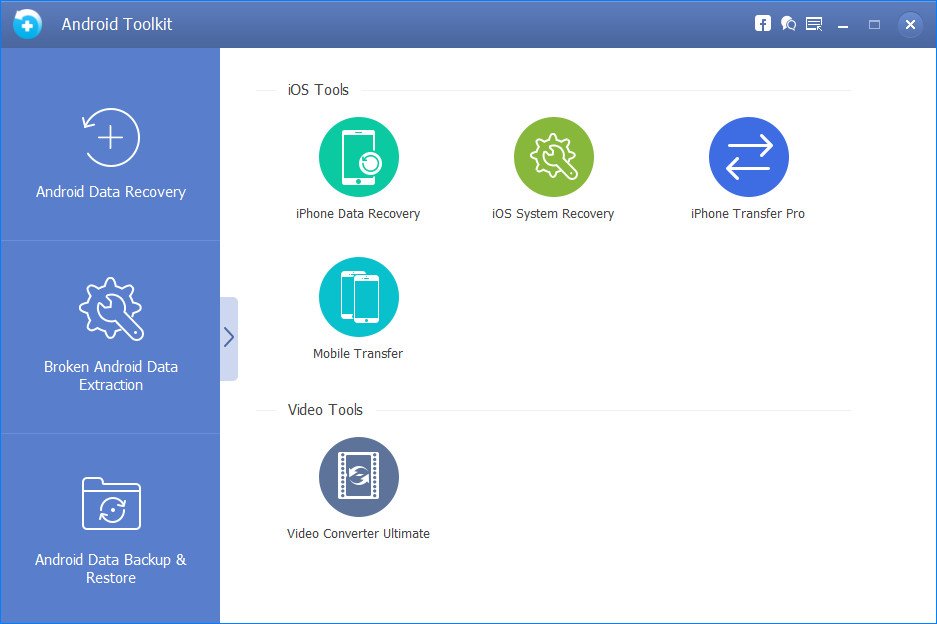Open the title bar menu icon
The image size is (937, 624).
coord(814,24)
